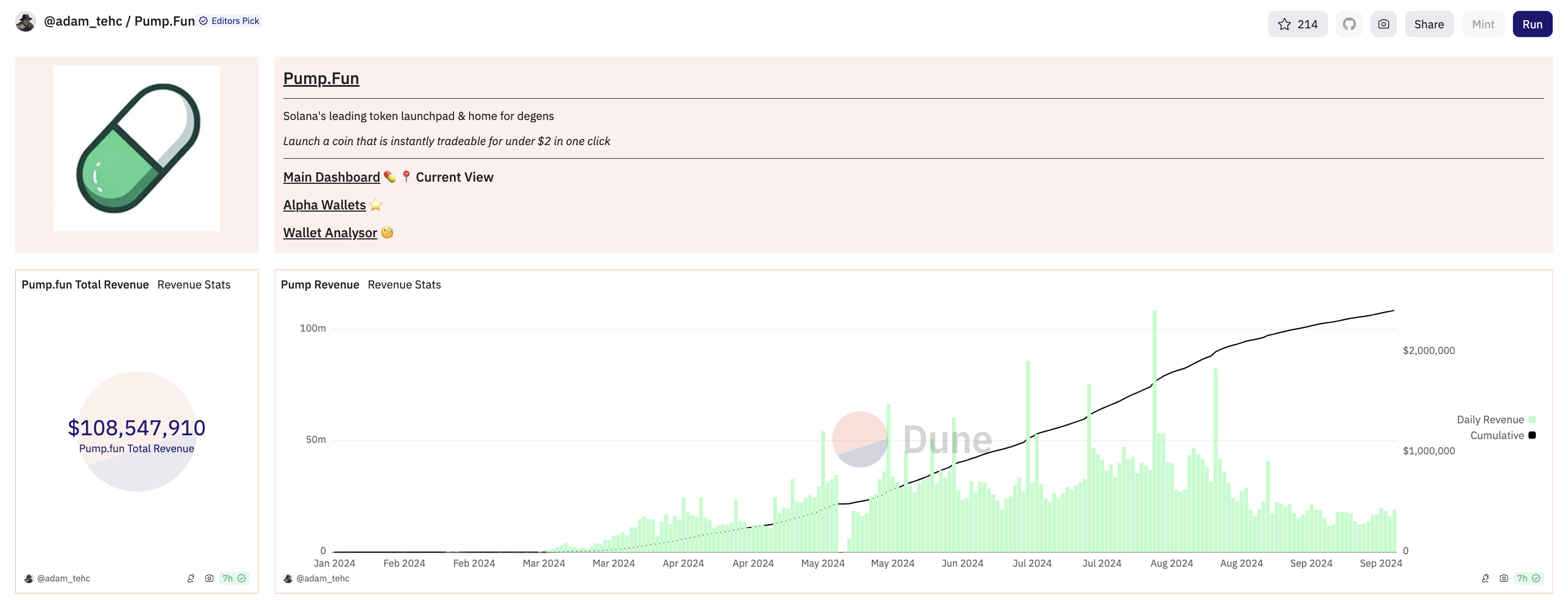Open Main Dashboard link
The image size is (1568, 600).
pyautogui.click(x=331, y=177)
